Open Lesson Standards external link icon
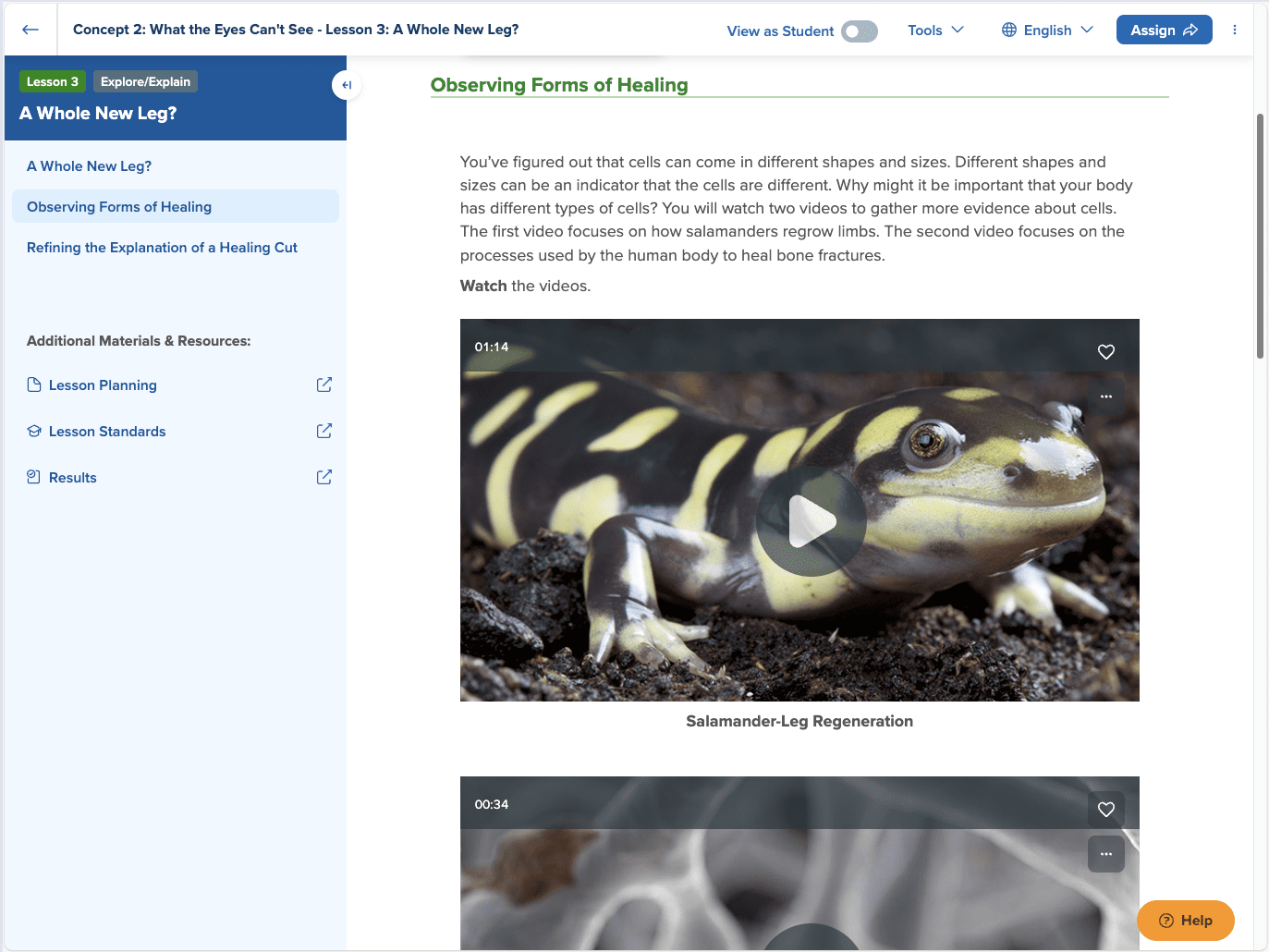 (x=324, y=432)
